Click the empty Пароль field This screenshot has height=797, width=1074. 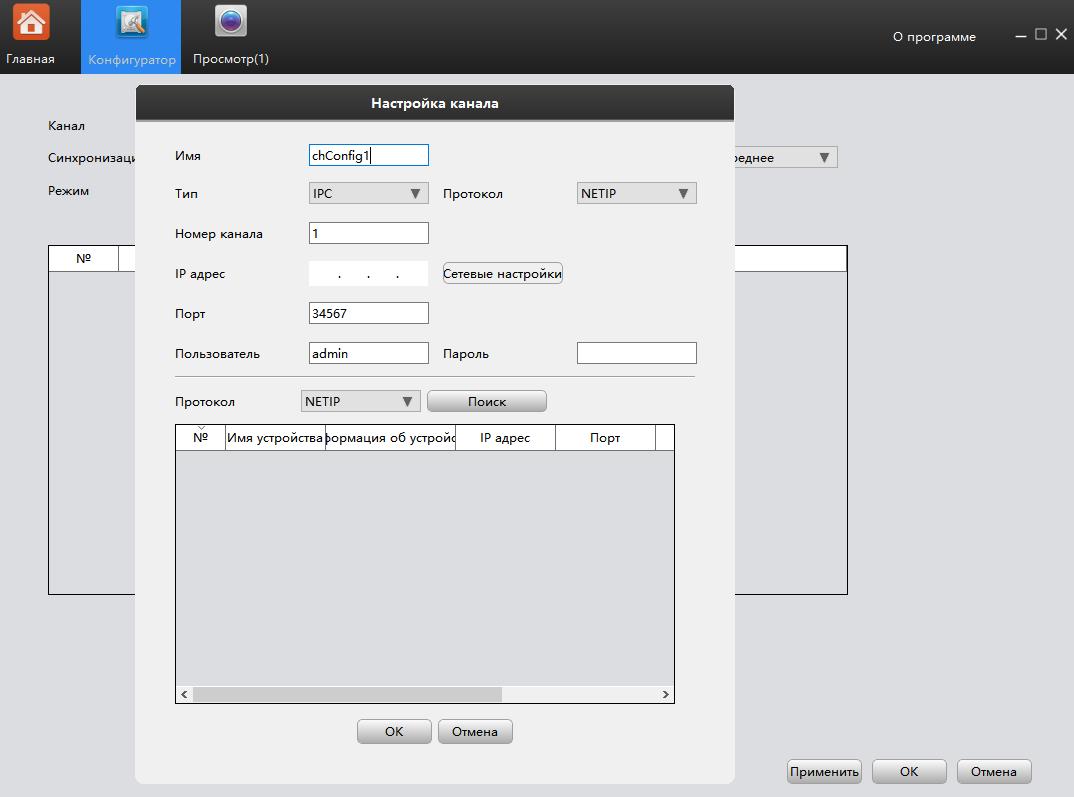click(x=635, y=352)
